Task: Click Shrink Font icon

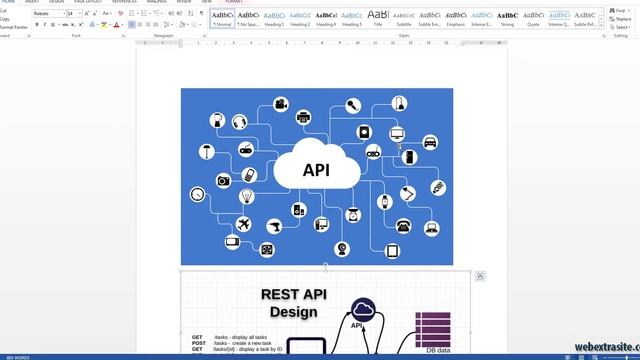Action: pos(95,13)
